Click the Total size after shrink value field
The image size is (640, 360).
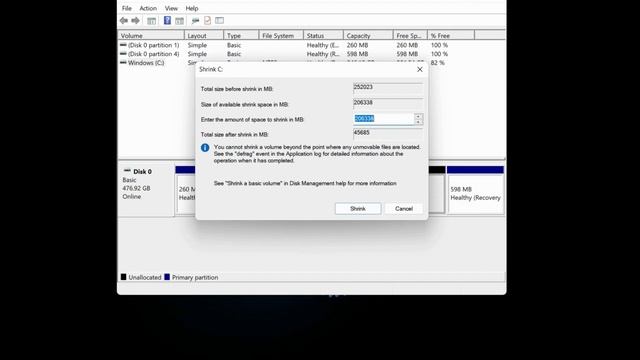click(x=388, y=133)
